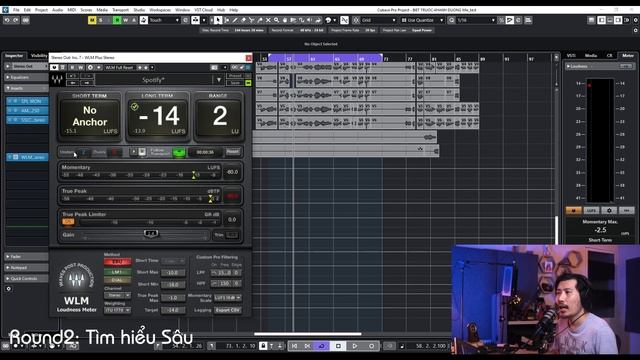This screenshot has width=640, height=360.
Task: Close the WLM Plus Stereo plugin window
Action: click(x=249, y=58)
